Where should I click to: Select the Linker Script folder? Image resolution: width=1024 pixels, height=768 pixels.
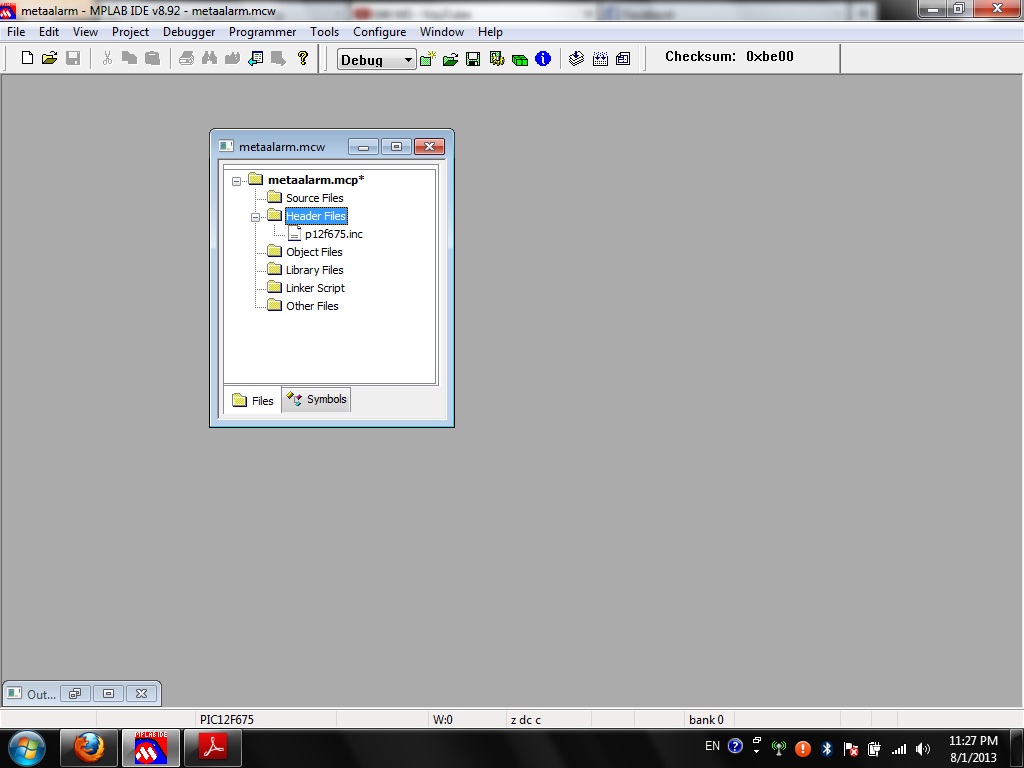click(315, 288)
